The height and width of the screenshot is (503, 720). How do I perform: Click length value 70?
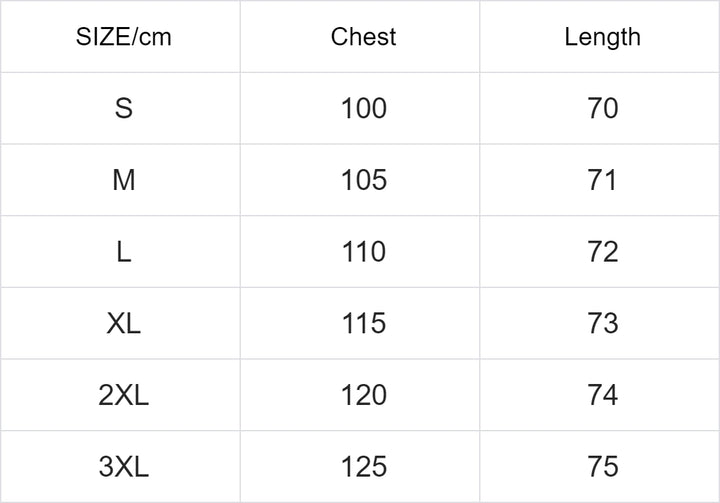point(602,108)
